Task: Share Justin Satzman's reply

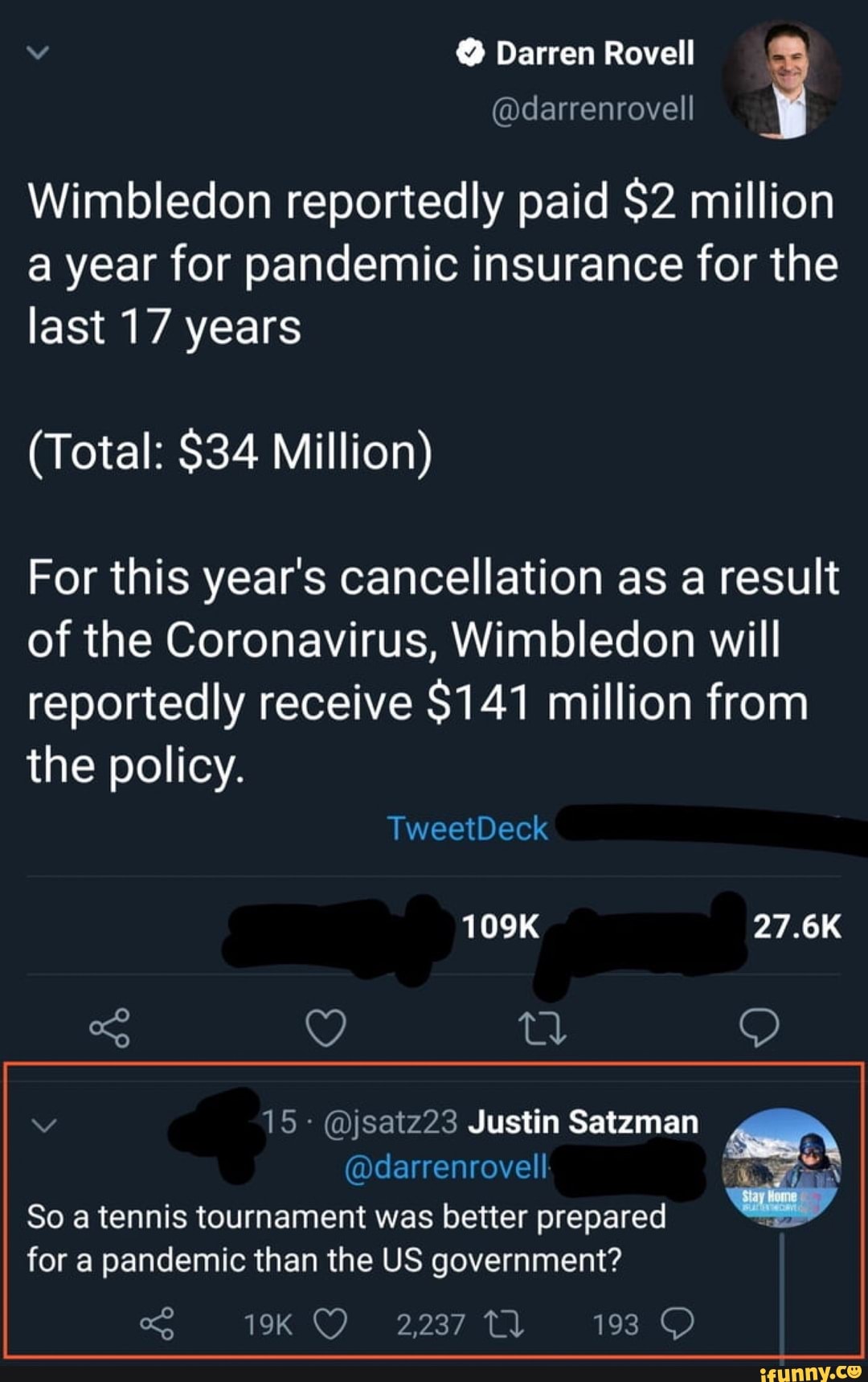Action: [157, 1323]
